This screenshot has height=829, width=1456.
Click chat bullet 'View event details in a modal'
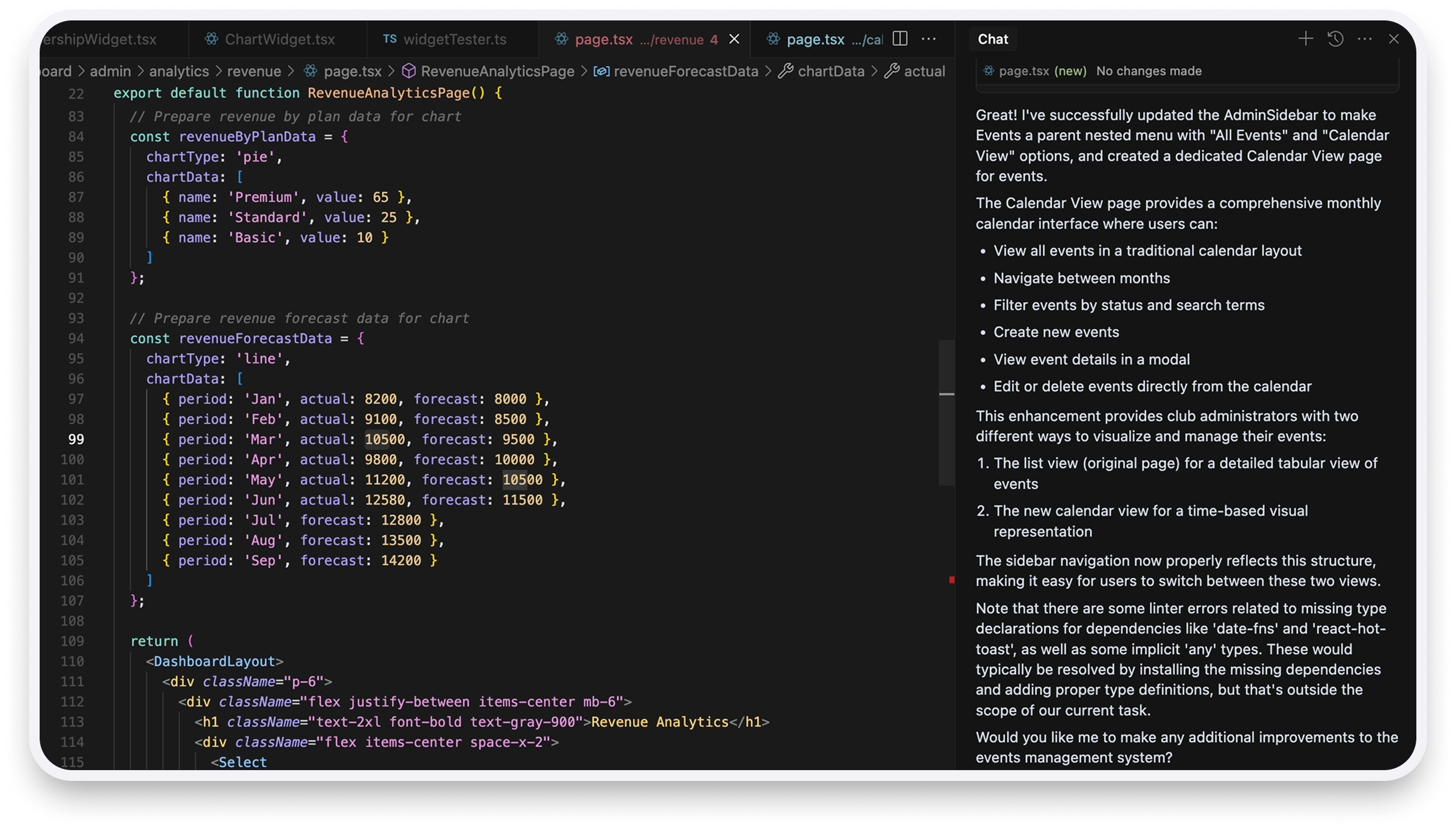click(1091, 359)
